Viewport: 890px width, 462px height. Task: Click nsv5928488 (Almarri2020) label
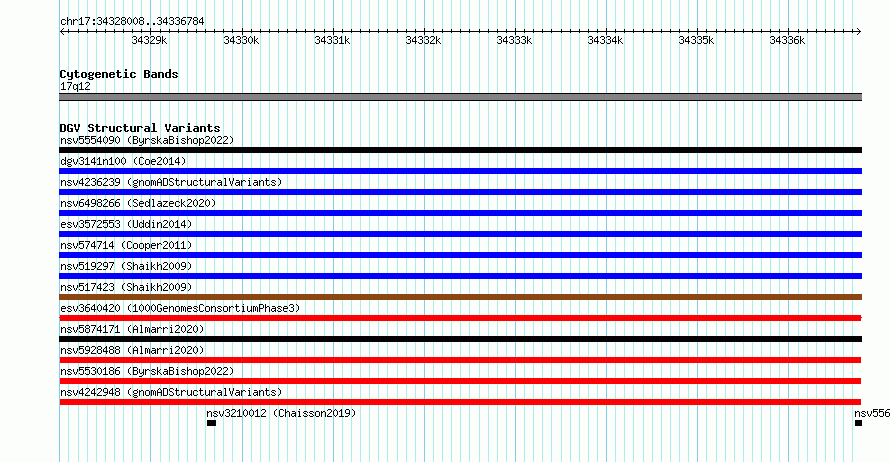(x=132, y=350)
